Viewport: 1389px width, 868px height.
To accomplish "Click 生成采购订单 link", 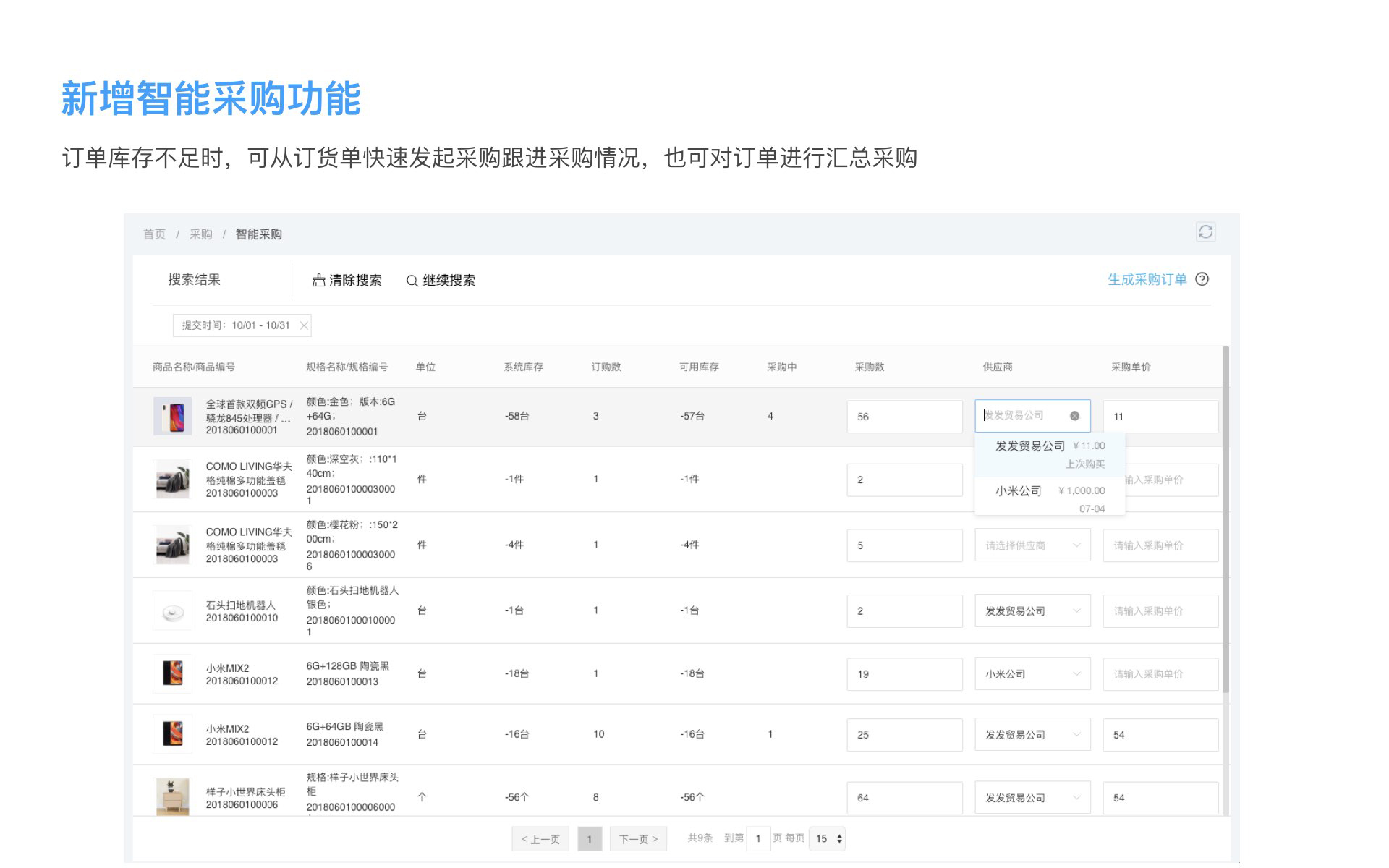I will coord(1147,279).
